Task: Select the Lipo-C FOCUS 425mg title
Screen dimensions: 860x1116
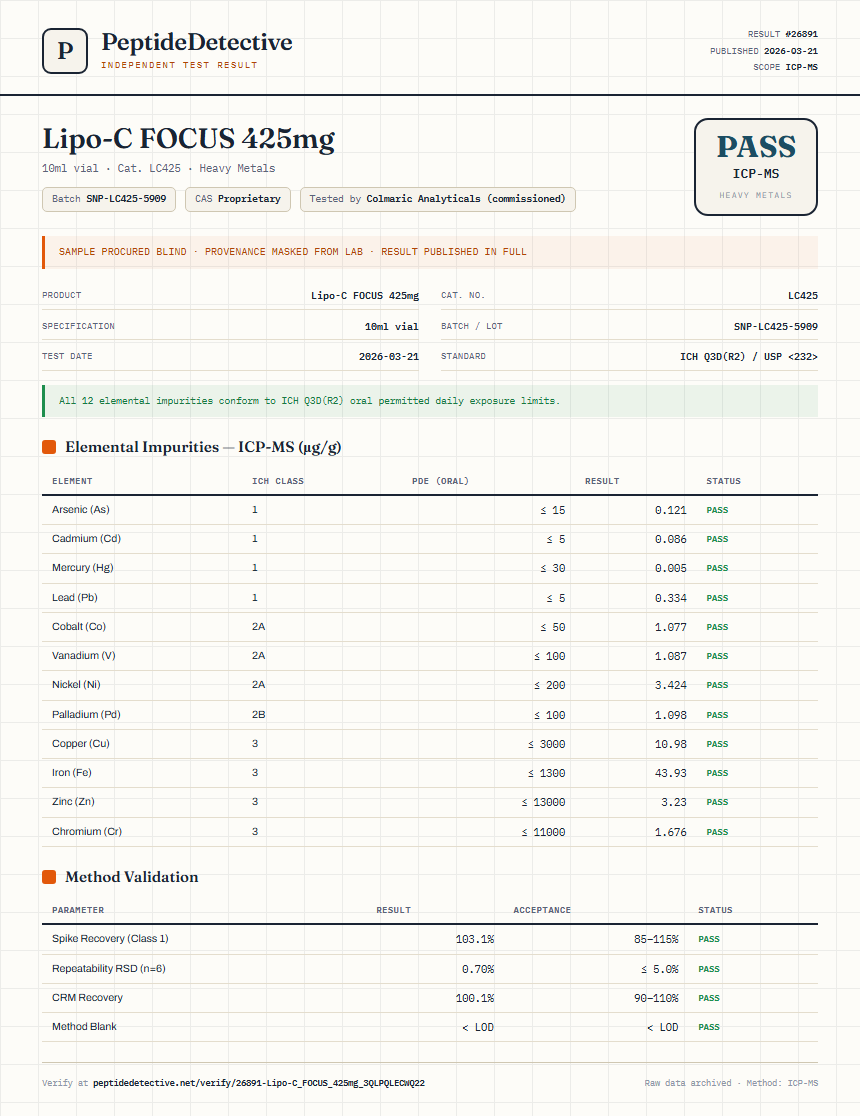Action: 189,139
